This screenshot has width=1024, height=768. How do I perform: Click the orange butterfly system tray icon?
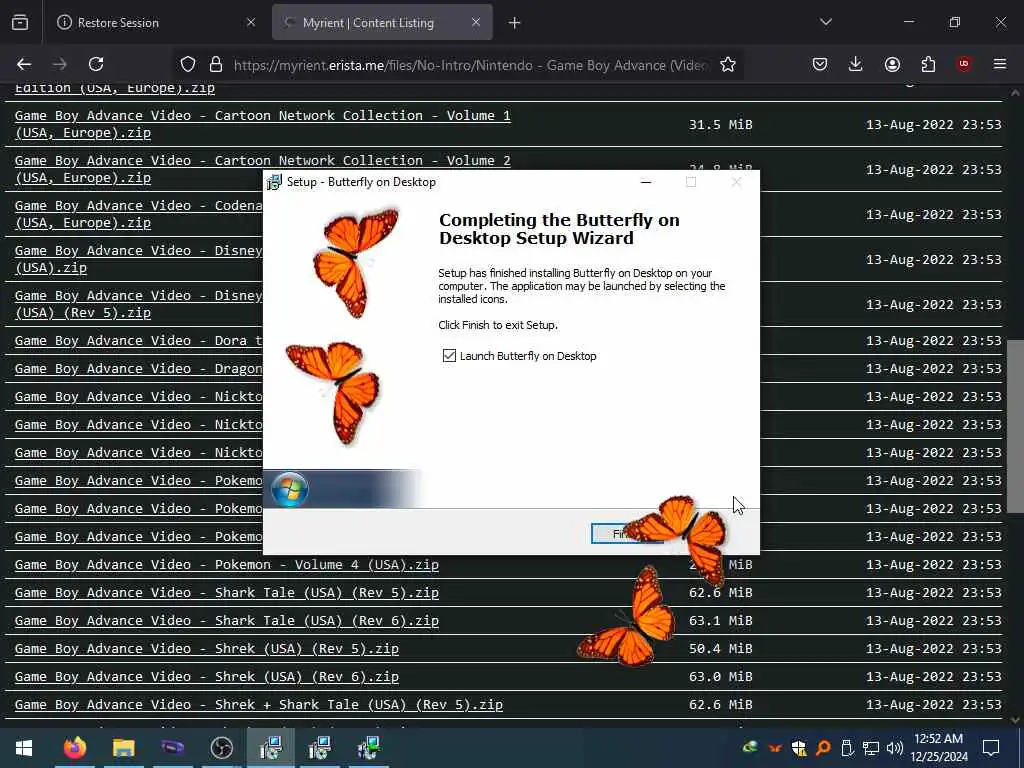point(775,748)
